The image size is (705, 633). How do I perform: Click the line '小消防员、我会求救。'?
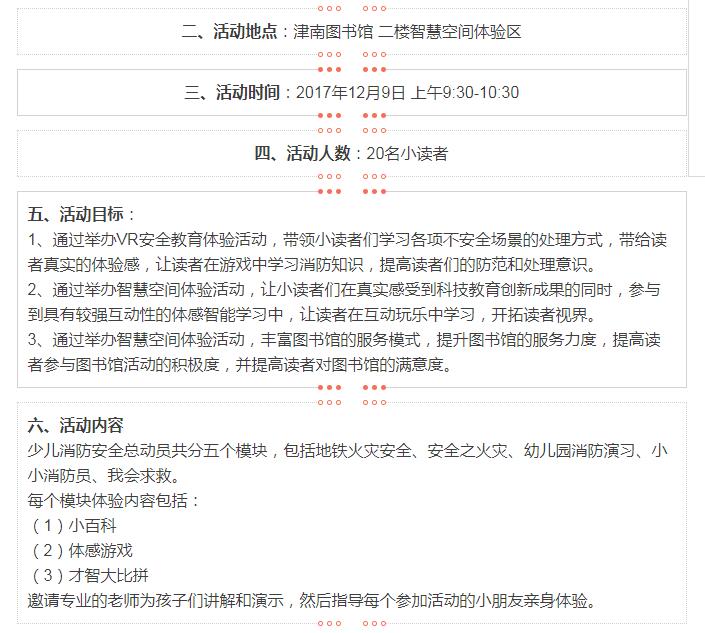coord(104,476)
